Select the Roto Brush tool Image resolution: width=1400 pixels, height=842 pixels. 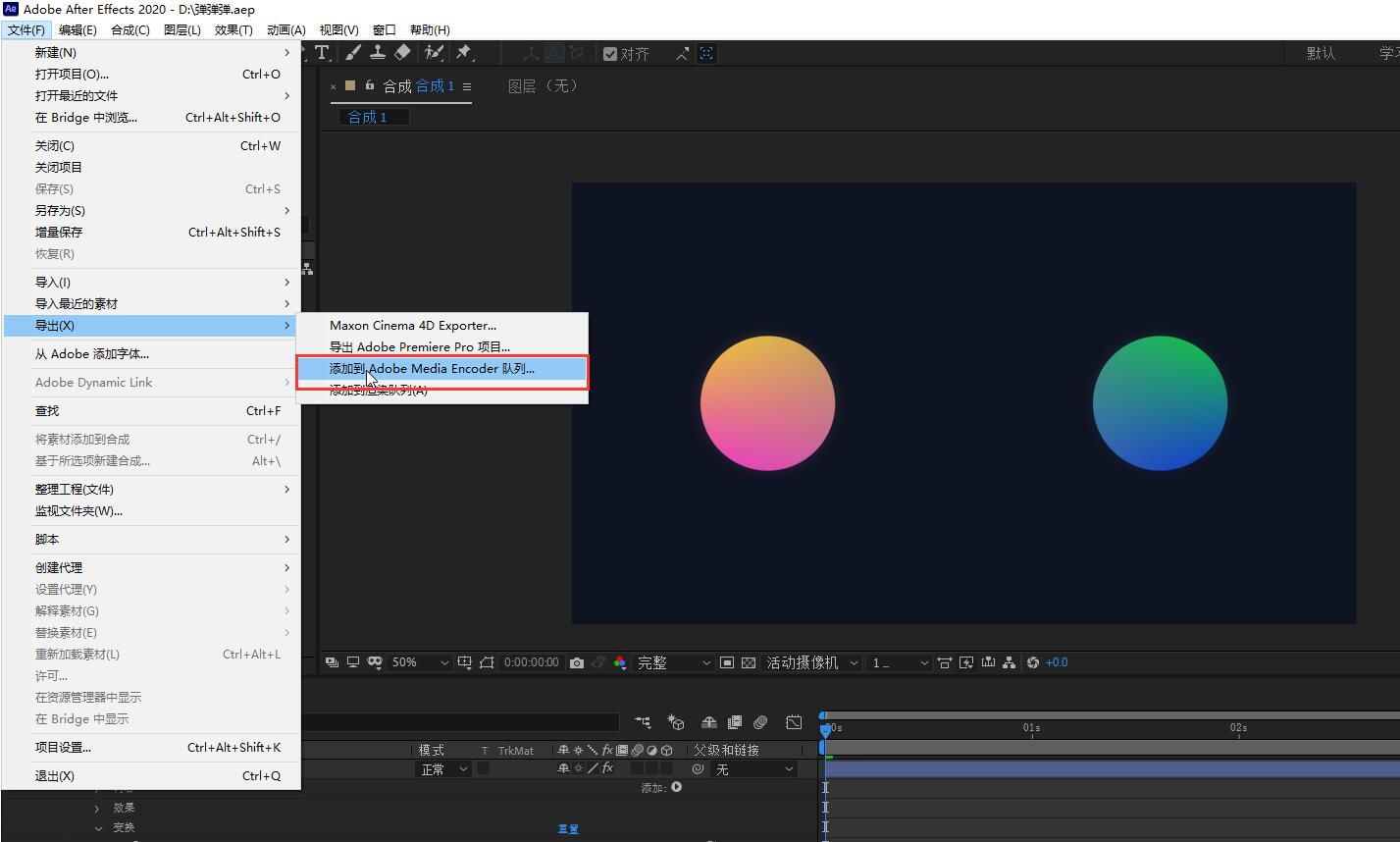click(x=434, y=53)
